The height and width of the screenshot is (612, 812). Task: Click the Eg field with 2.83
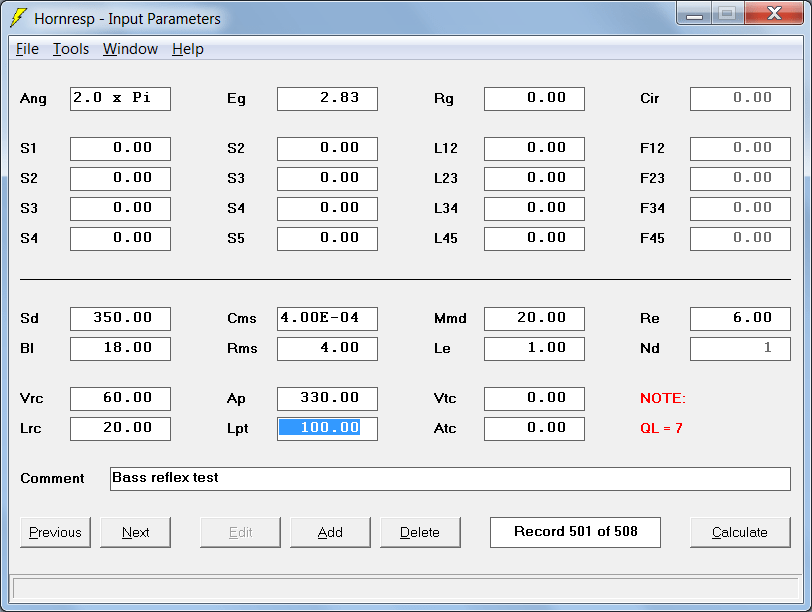pos(327,99)
